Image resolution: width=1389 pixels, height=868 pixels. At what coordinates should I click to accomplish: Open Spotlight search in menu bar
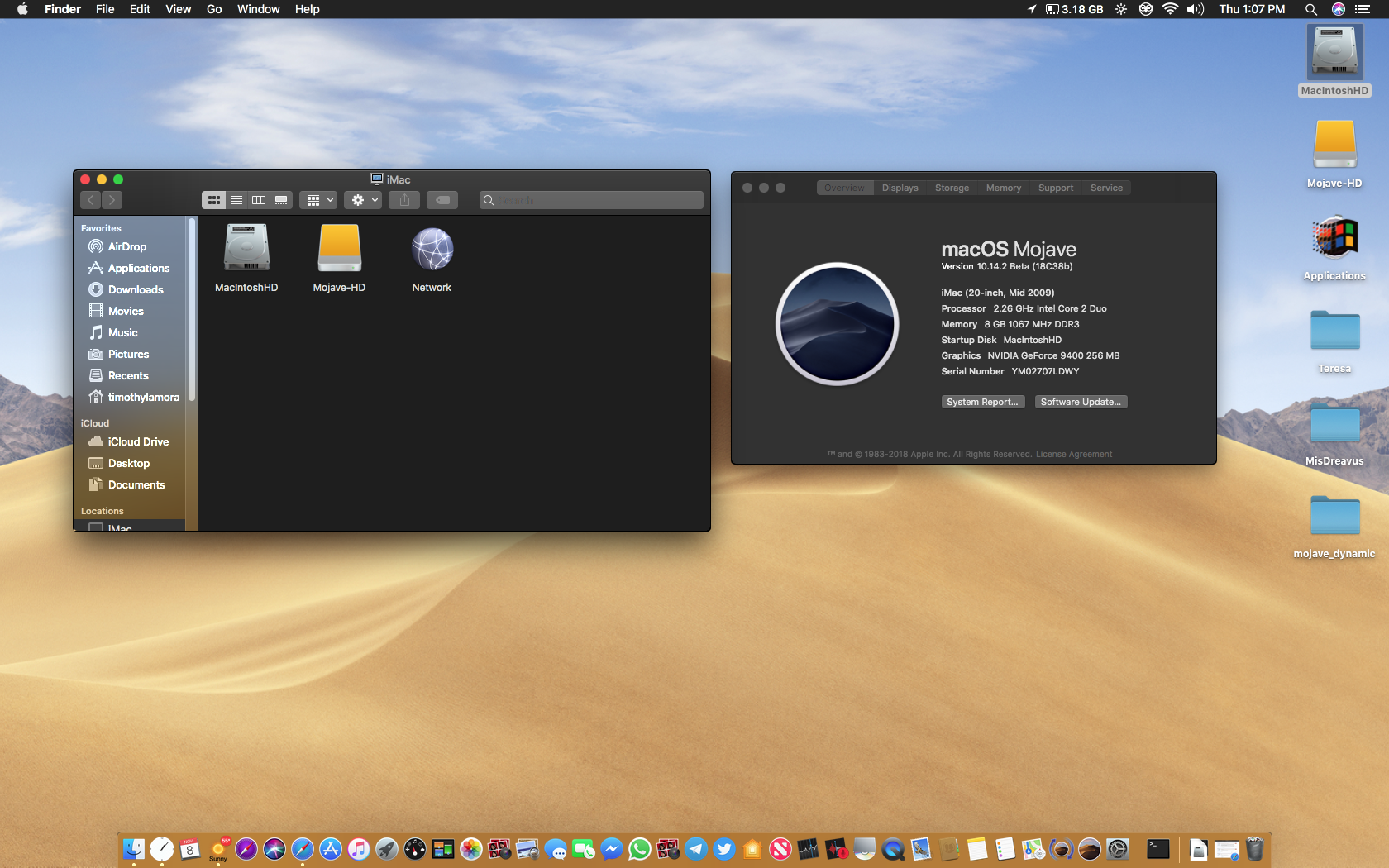pyautogui.click(x=1310, y=9)
